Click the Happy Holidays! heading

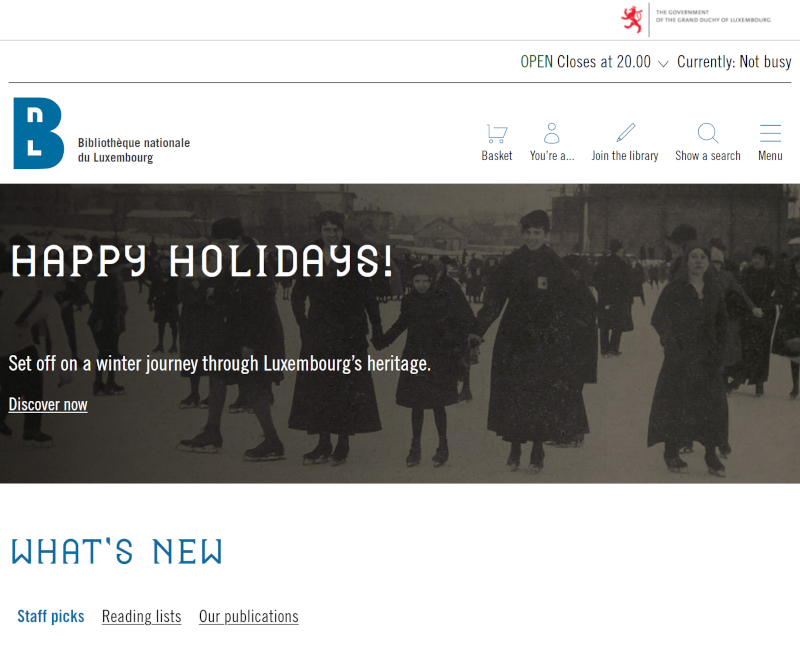[x=201, y=261]
